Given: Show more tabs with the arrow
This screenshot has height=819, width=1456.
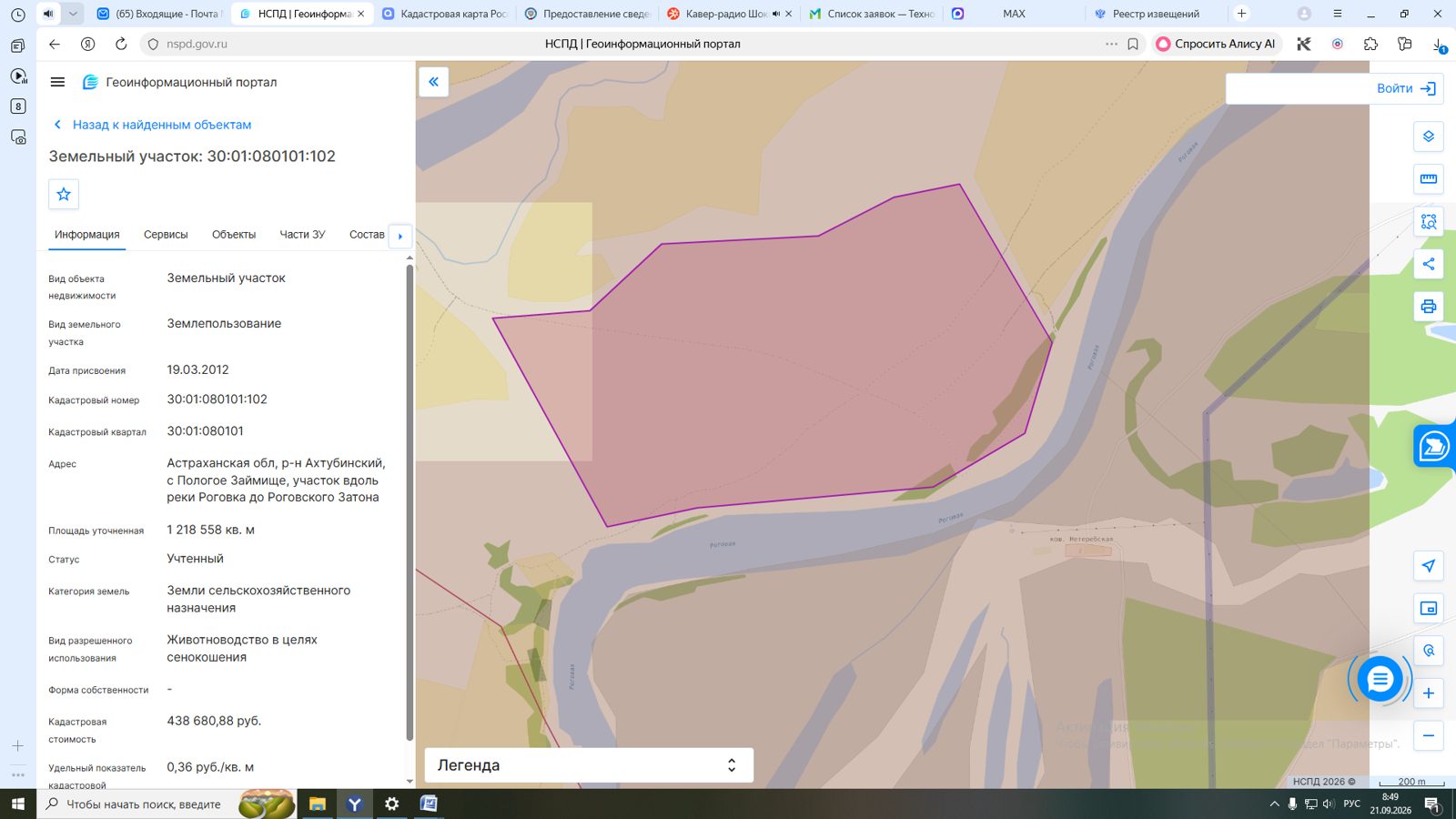Looking at the screenshot, I should point(400,237).
